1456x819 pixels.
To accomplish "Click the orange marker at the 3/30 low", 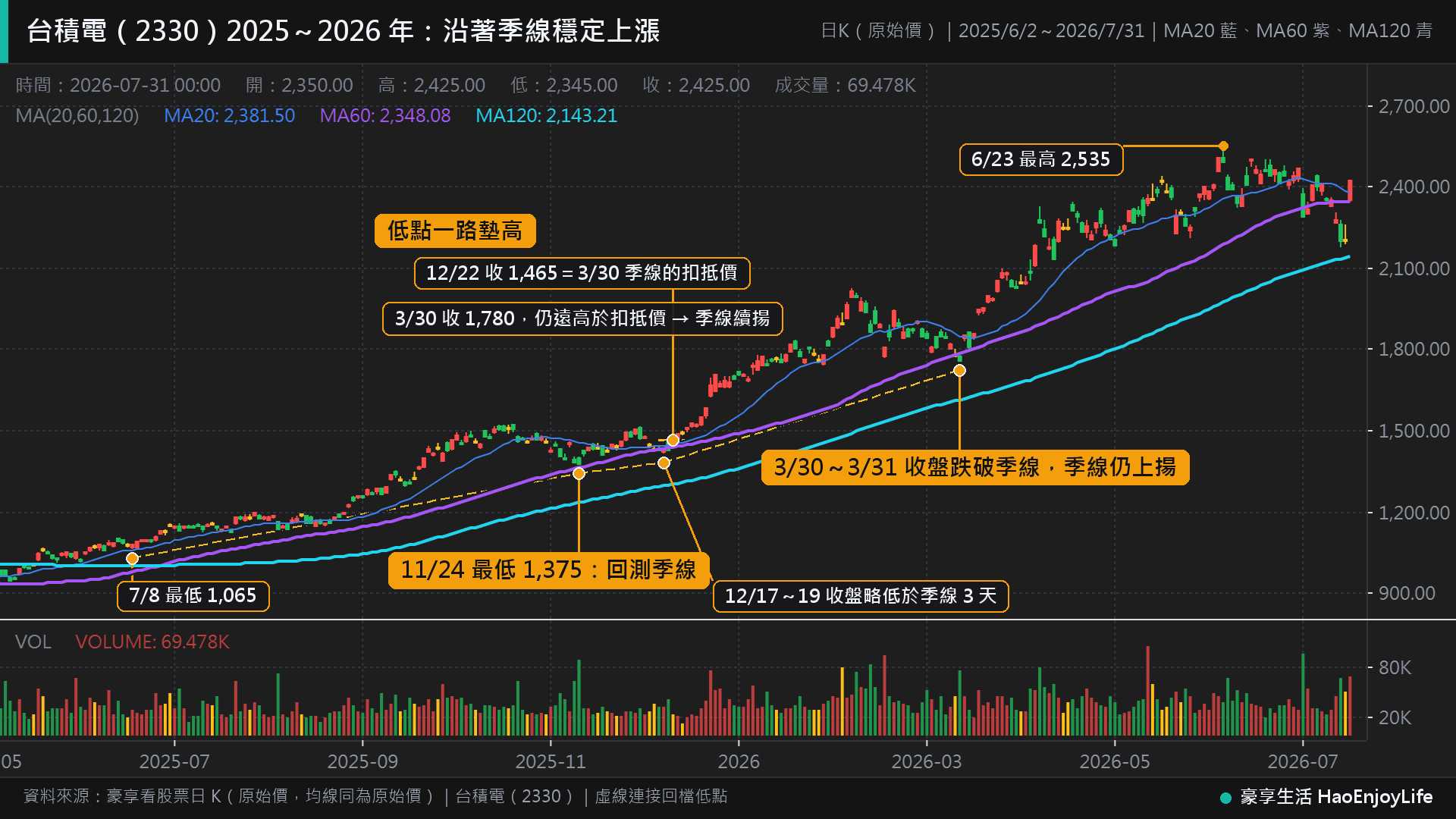I will coord(959,370).
